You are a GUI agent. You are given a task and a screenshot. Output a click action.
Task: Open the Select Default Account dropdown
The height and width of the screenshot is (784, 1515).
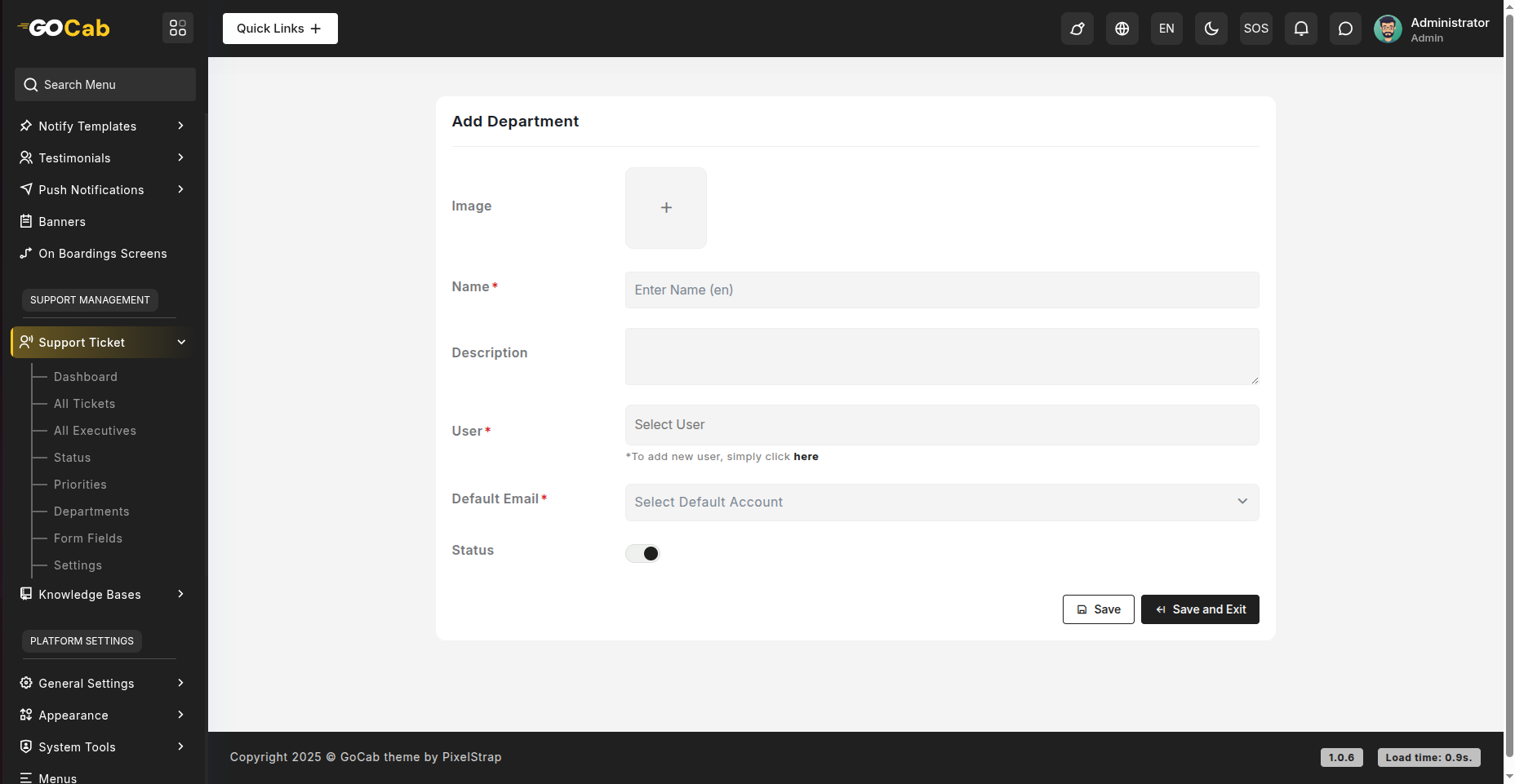pos(941,503)
